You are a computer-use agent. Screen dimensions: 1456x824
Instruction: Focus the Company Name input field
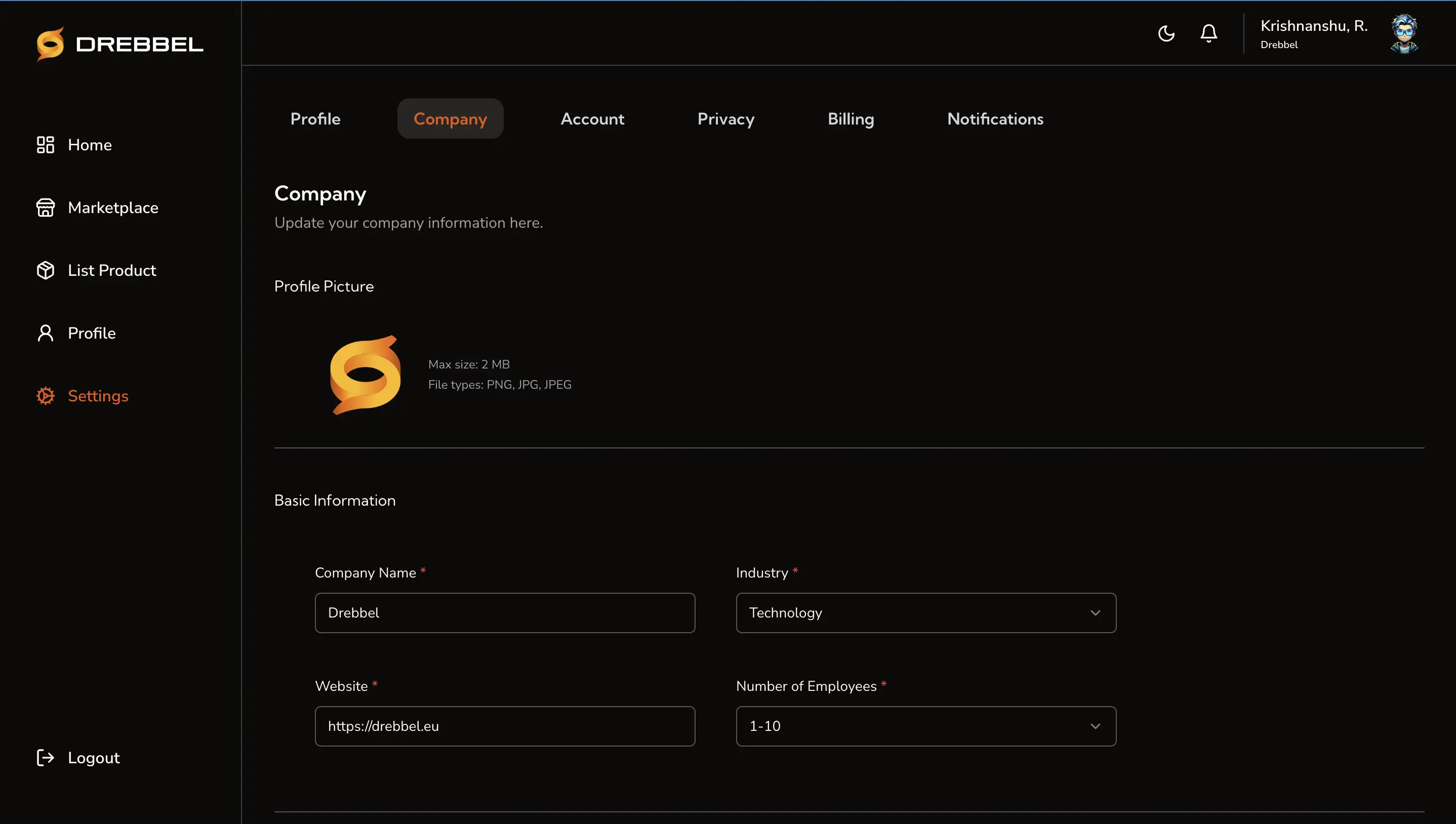pos(505,613)
